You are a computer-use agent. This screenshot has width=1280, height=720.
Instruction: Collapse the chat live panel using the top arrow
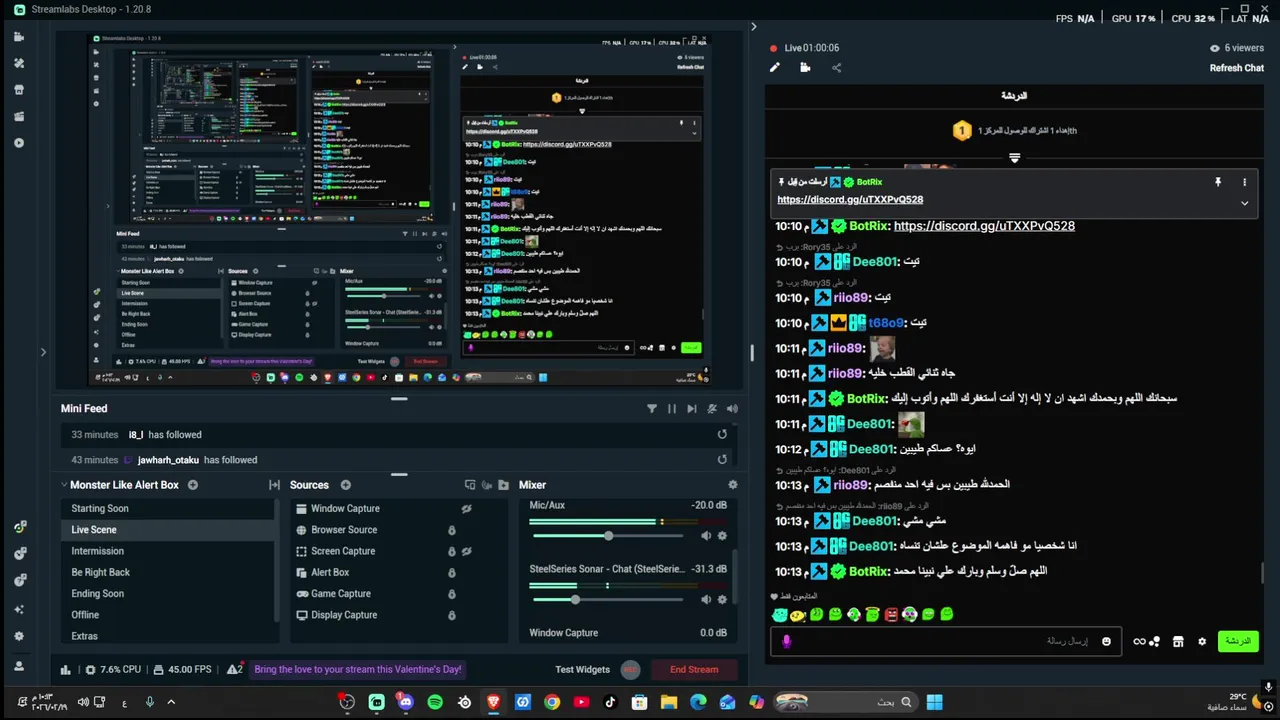click(754, 27)
